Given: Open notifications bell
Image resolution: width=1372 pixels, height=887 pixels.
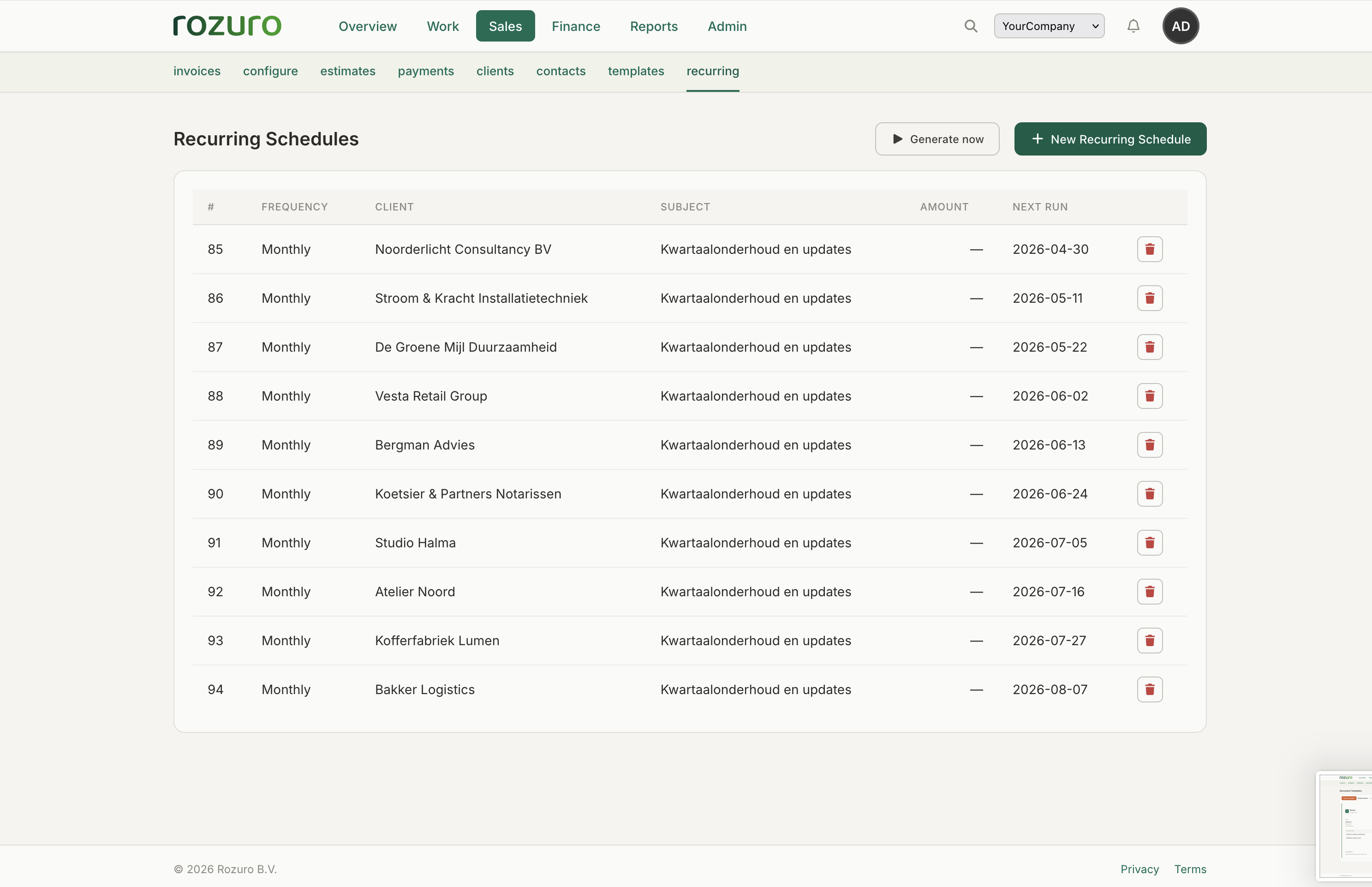Looking at the screenshot, I should [1133, 26].
